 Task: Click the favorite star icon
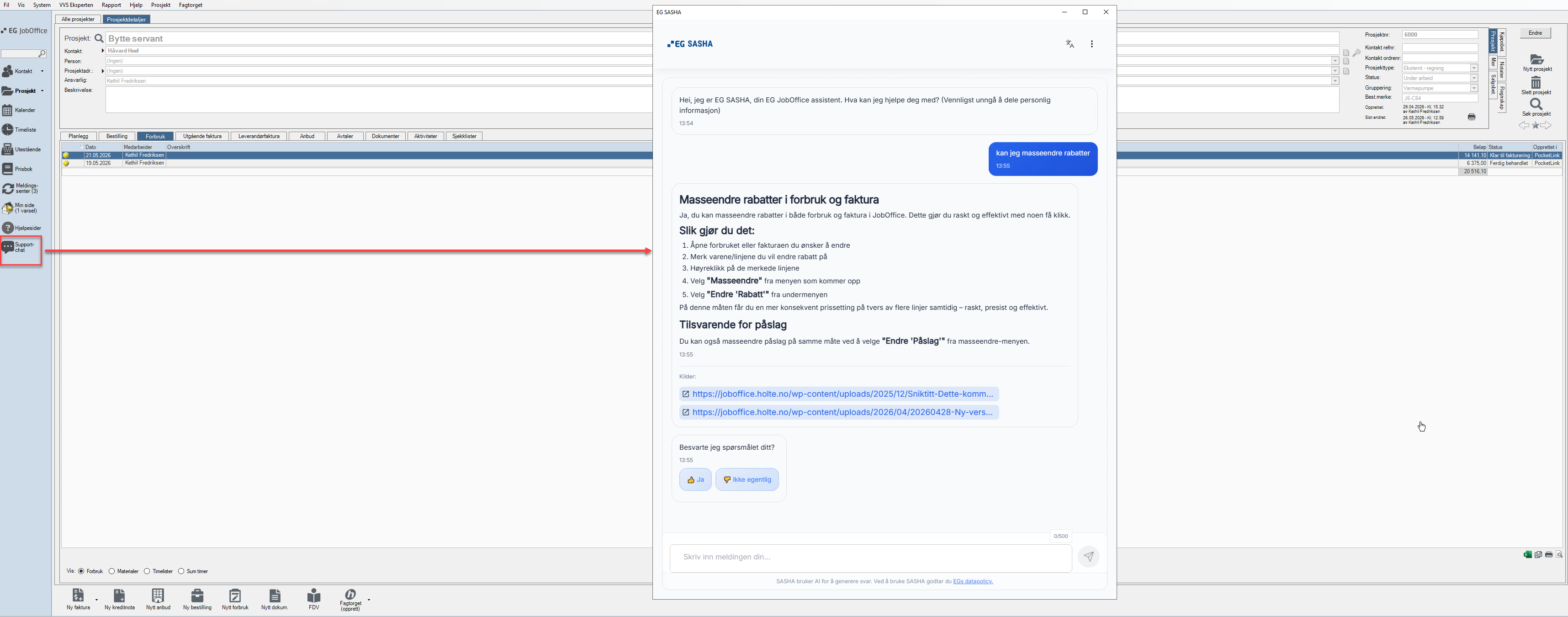(x=1535, y=126)
